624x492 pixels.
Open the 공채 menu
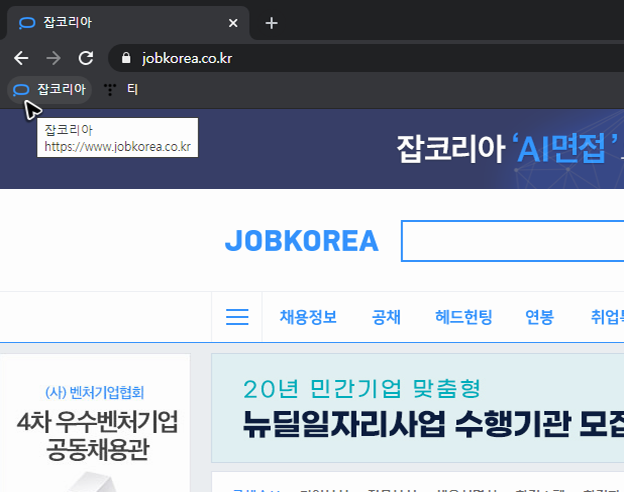[386, 317]
